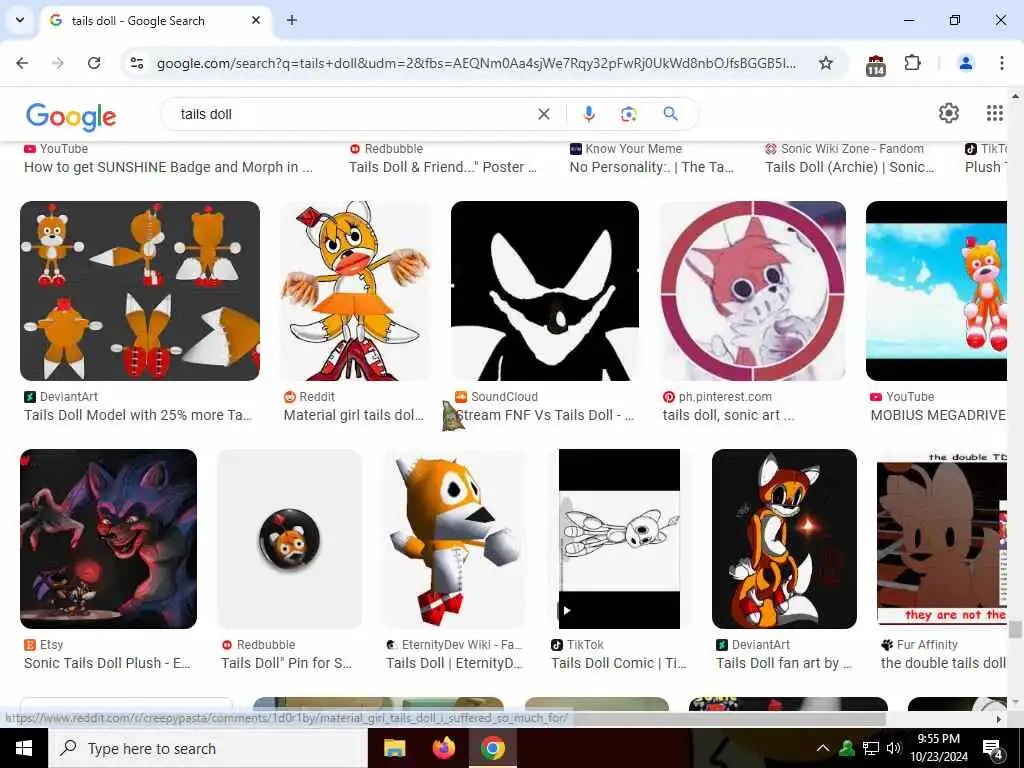Bookmark this page with the star icon
1024x768 pixels.
tap(825, 63)
